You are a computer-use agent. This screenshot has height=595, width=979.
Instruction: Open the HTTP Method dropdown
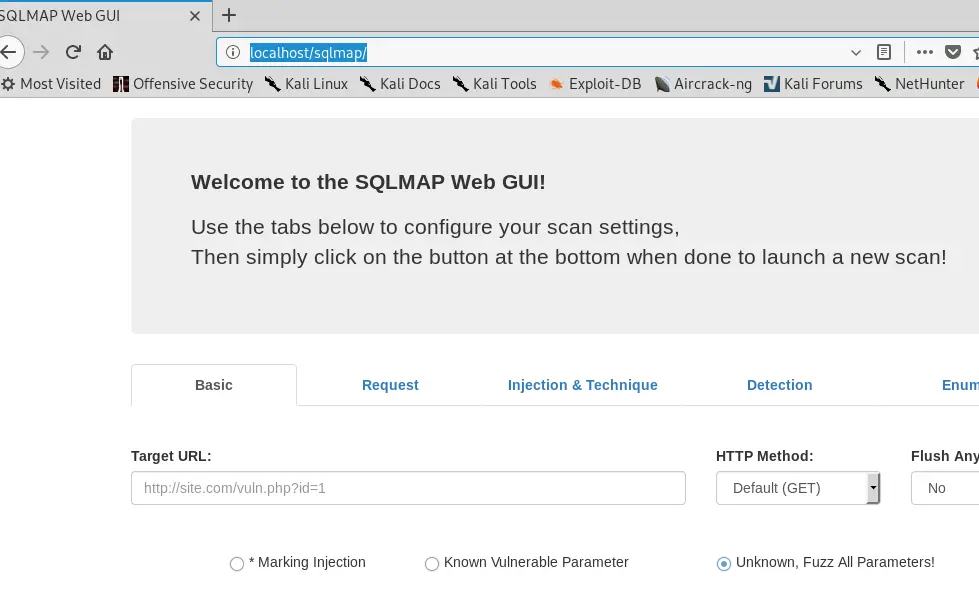pos(798,488)
